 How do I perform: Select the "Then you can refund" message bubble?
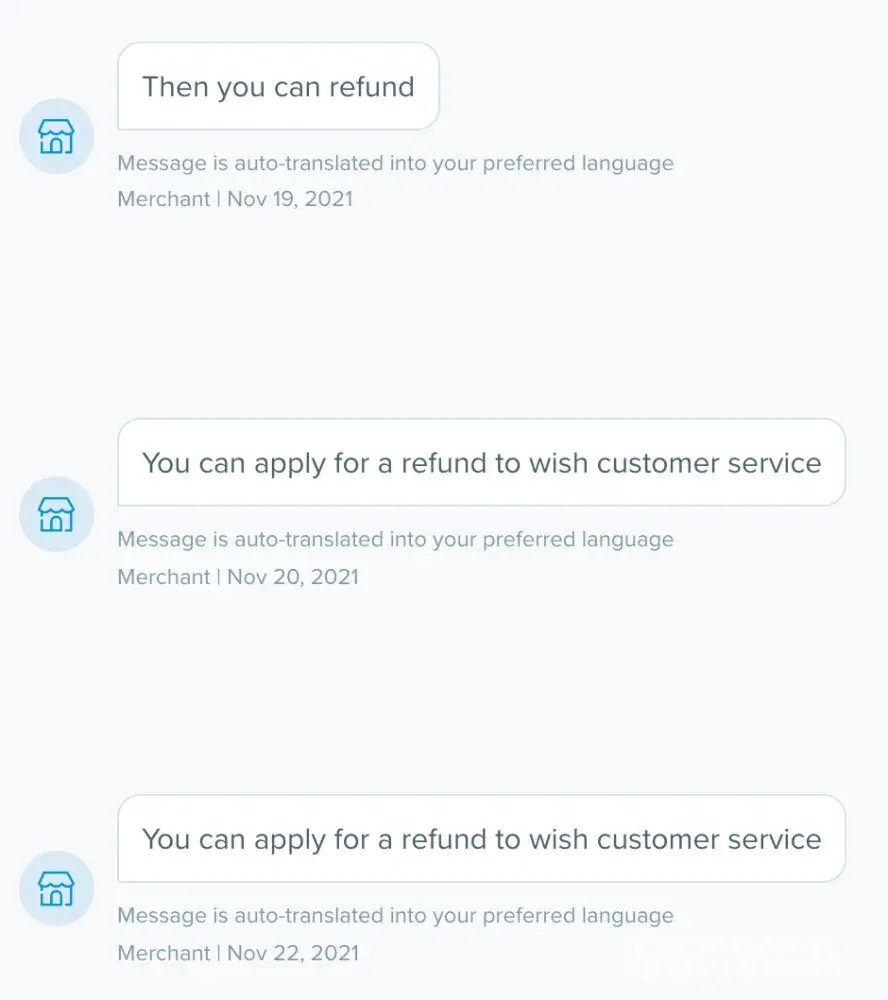click(x=278, y=87)
